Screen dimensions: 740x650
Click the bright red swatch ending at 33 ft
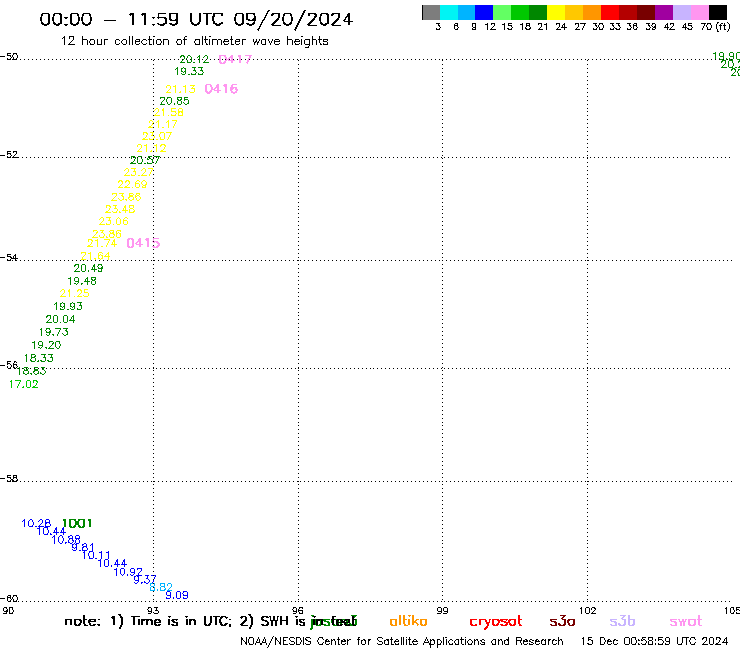610,12
